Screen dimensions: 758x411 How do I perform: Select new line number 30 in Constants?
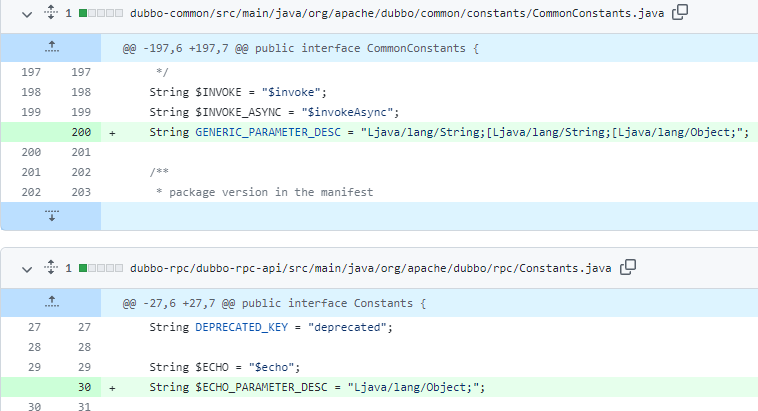point(84,387)
